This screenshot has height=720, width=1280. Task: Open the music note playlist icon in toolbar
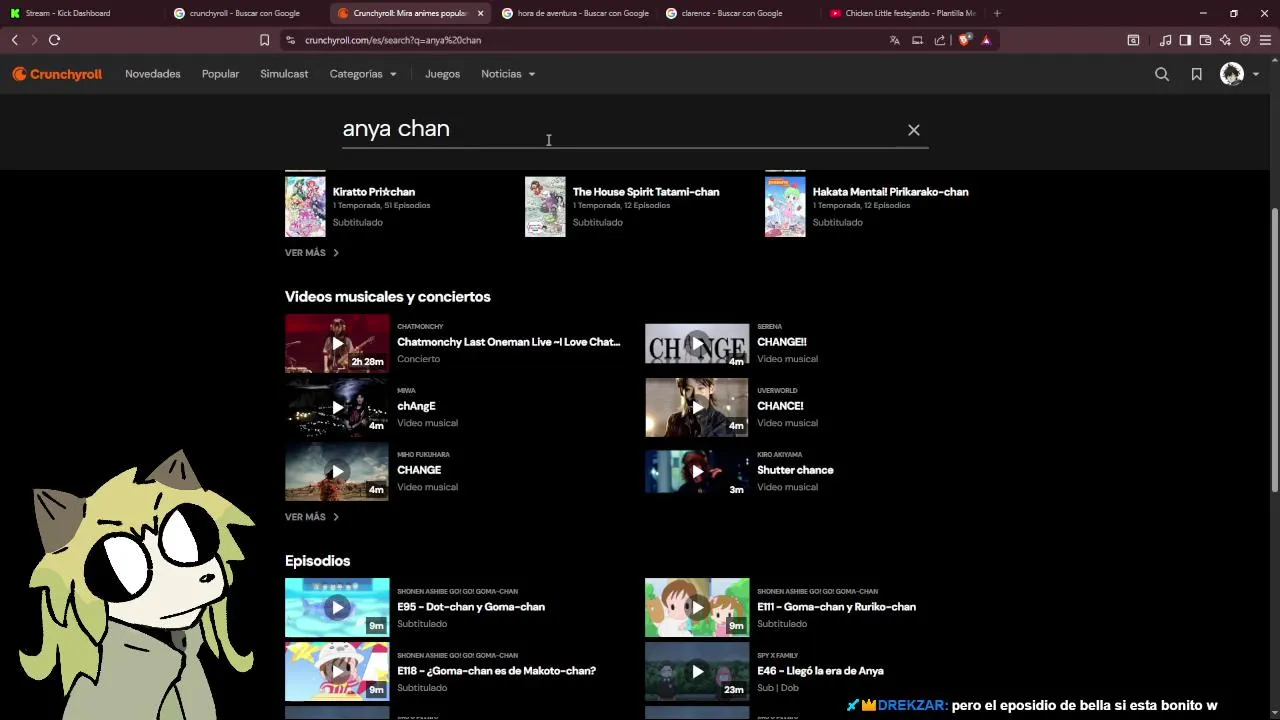click(x=1165, y=40)
